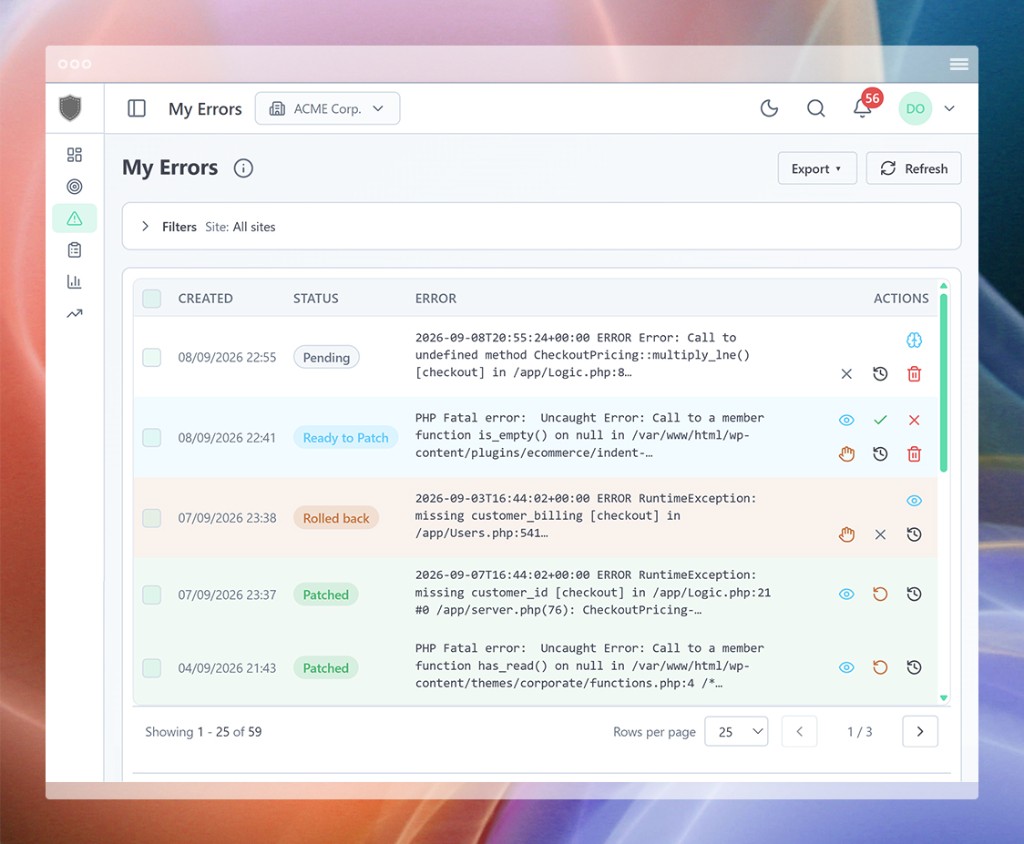Screen dimensions: 1024x844
Task: Open the notifications bell with 56 badge
Action: (863, 108)
